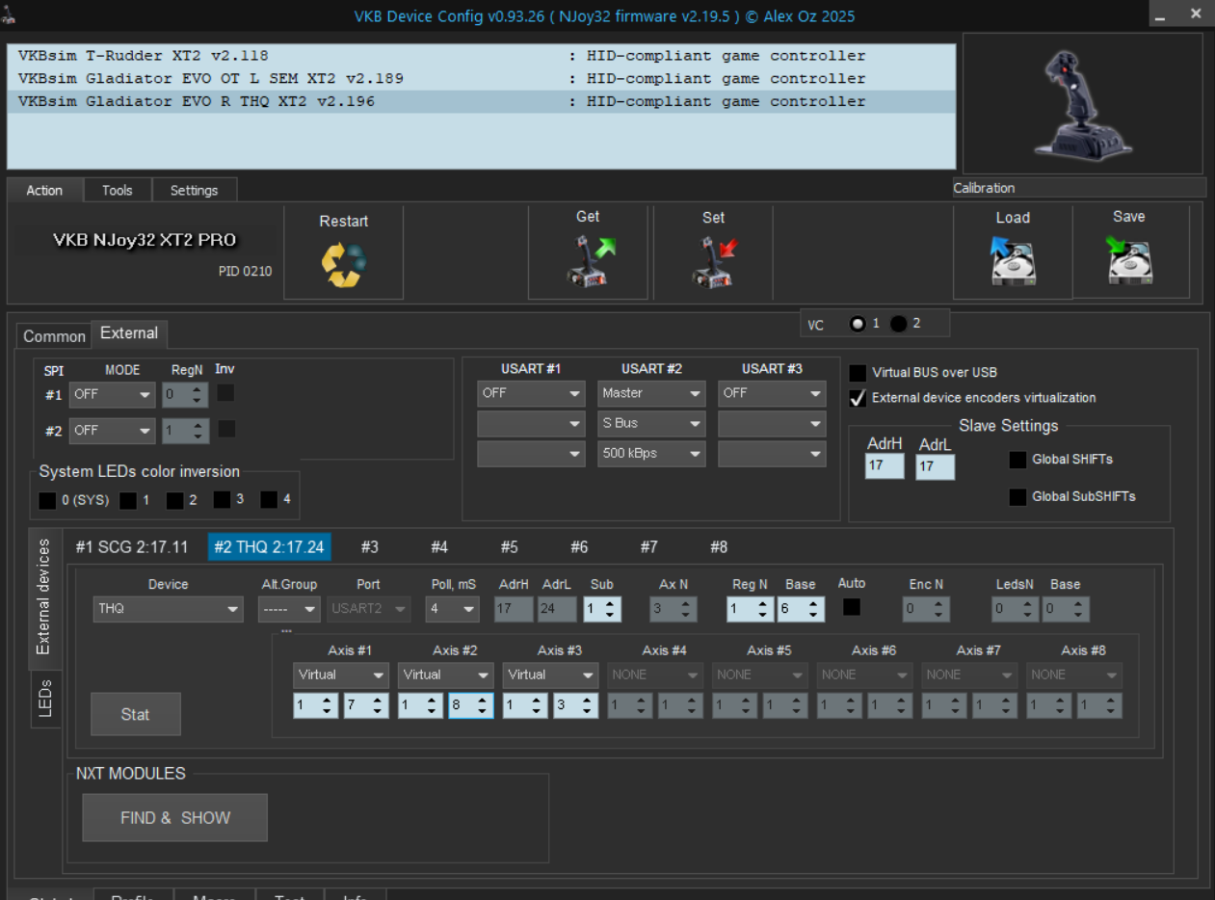Image resolution: width=1215 pixels, height=900 pixels.
Task: Open USART #2 Master dropdown
Action: point(651,394)
